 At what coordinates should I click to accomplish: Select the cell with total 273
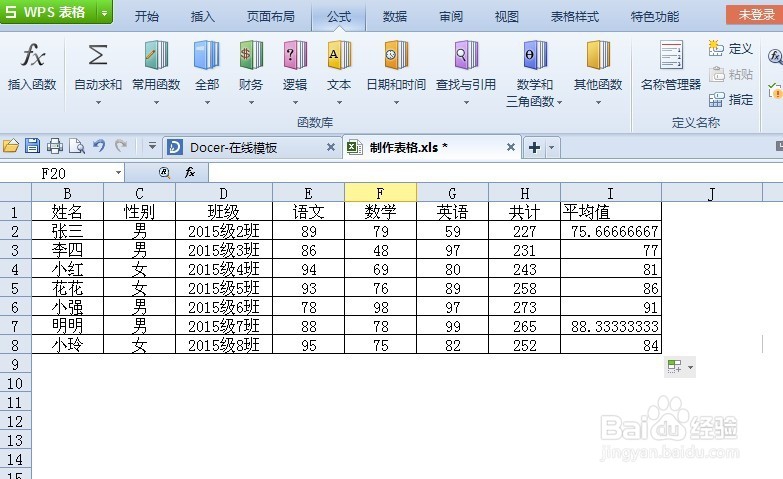coord(524,307)
